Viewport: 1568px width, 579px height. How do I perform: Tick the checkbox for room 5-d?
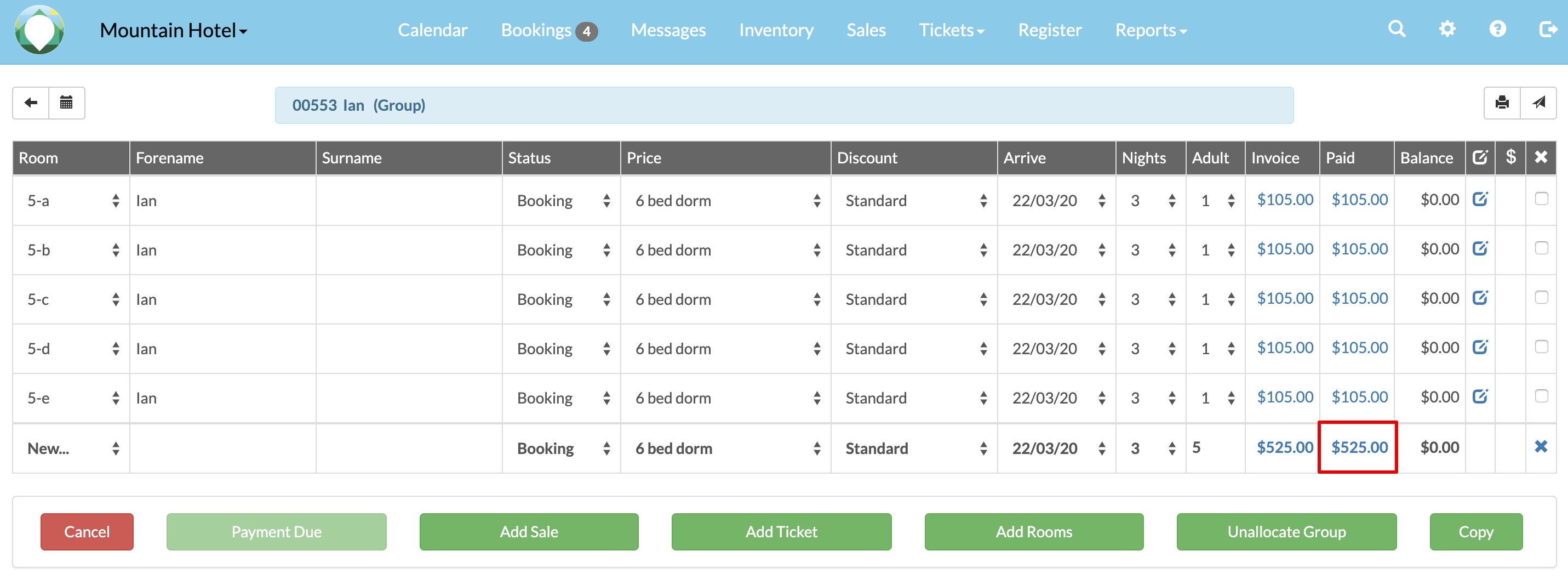(1541, 348)
